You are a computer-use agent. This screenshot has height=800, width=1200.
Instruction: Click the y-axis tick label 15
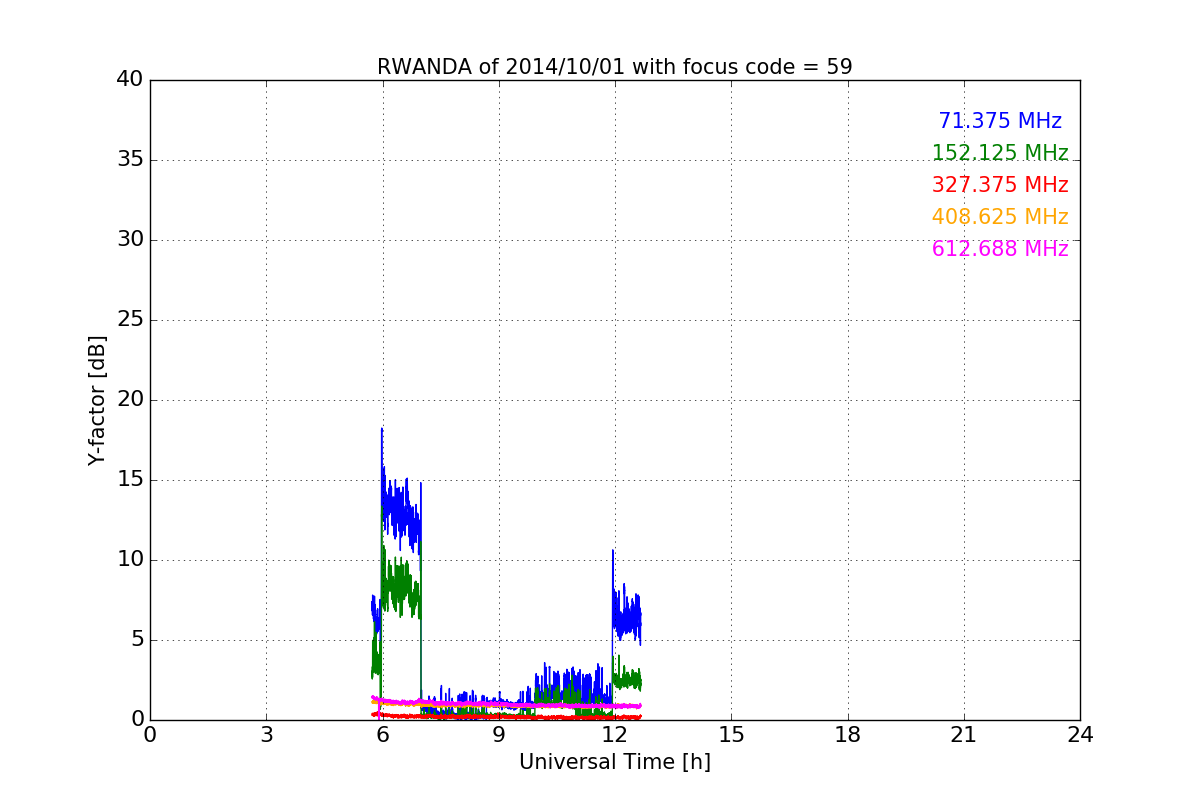129,480
